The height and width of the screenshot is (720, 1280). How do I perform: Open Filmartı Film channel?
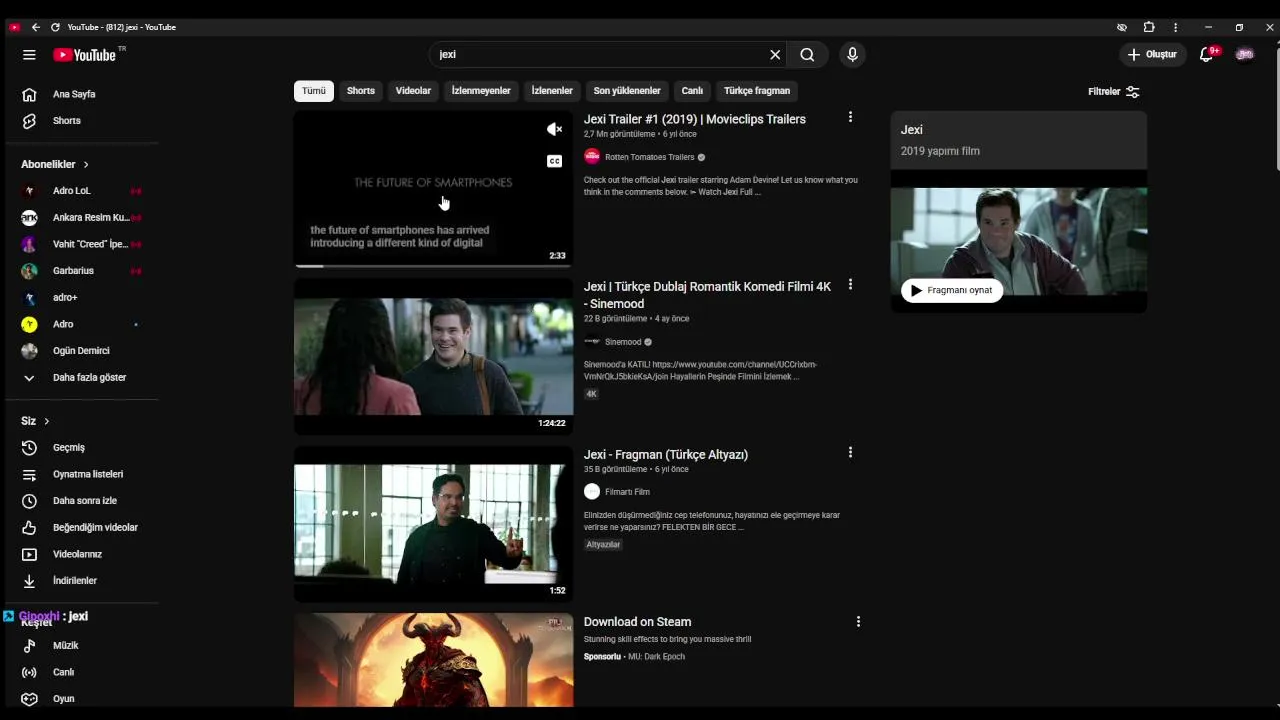627,492
